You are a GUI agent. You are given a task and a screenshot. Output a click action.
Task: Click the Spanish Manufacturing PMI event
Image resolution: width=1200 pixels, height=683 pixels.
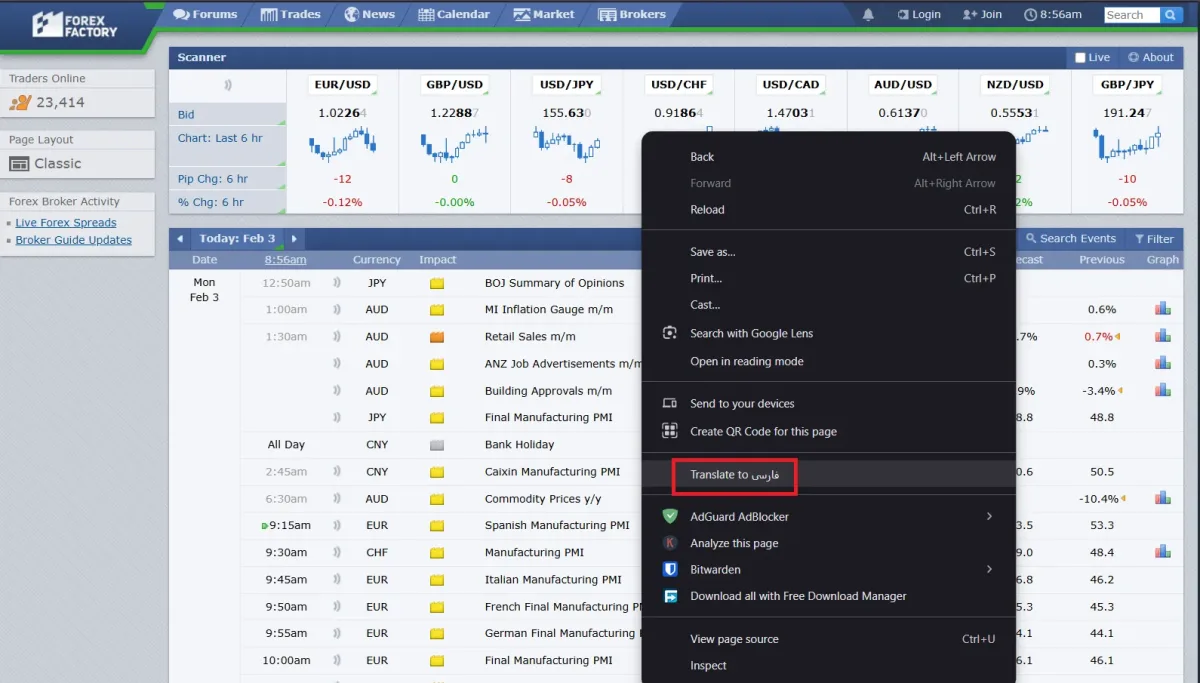pos(557,526)
